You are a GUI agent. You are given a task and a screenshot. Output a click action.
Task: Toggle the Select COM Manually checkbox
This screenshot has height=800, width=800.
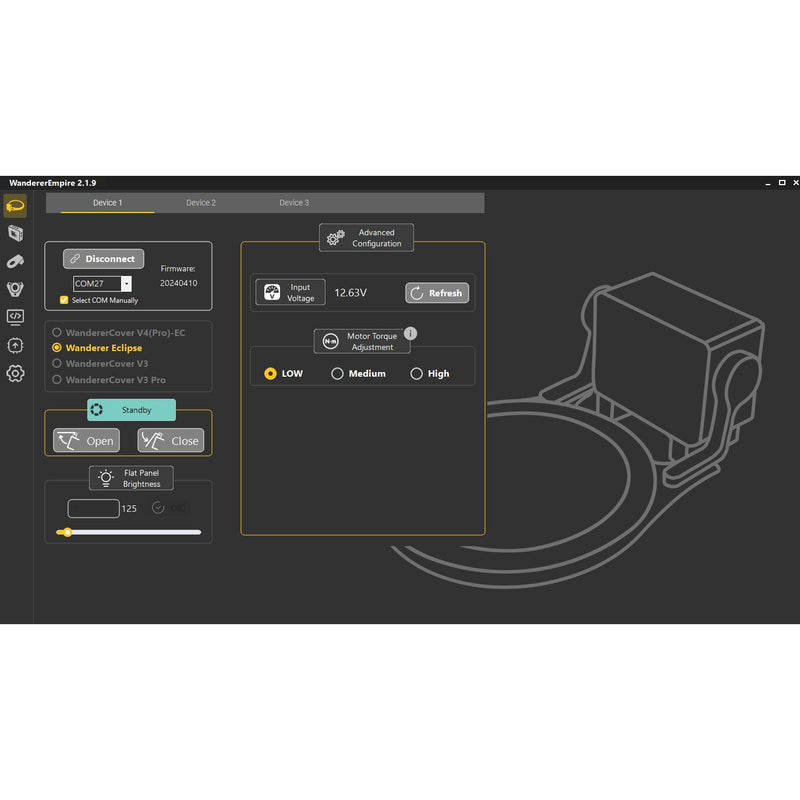[x=64, y=300]
